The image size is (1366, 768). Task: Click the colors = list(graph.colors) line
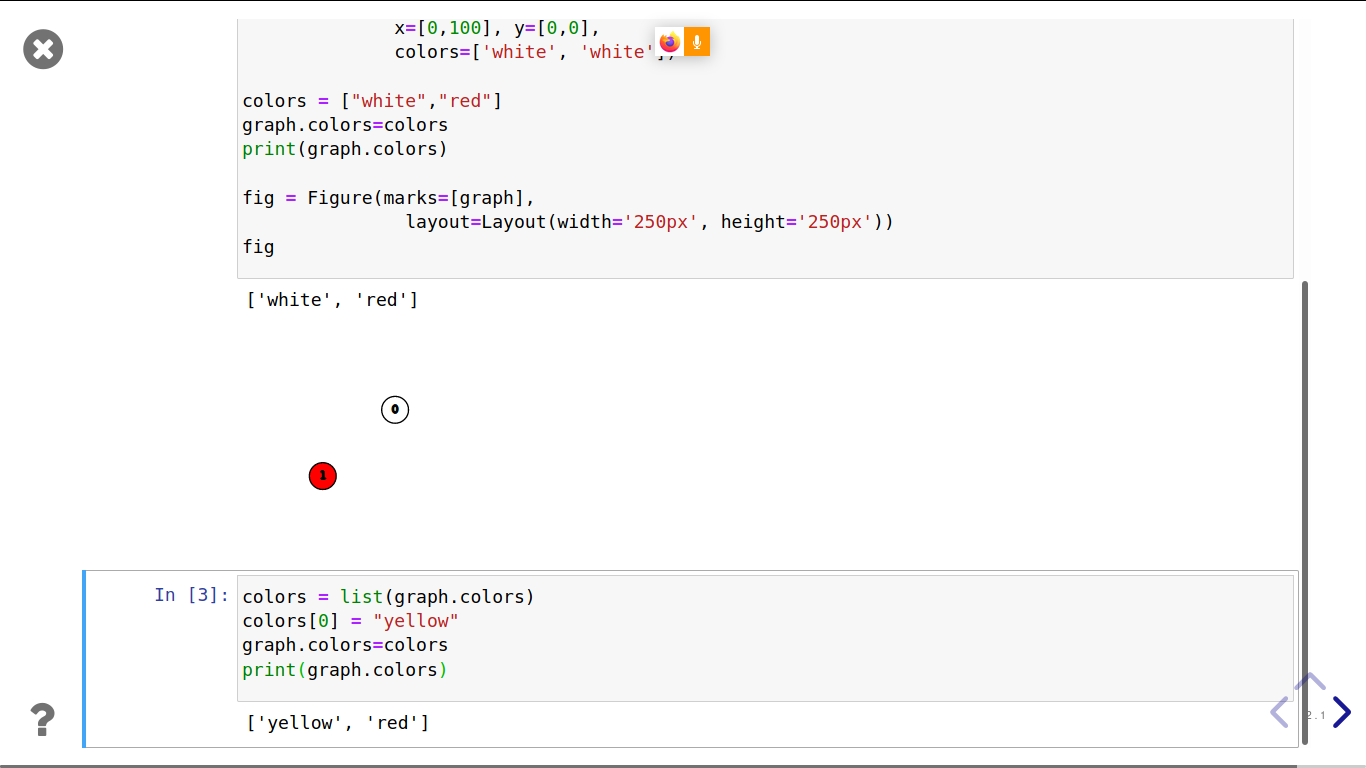point(389,597)
